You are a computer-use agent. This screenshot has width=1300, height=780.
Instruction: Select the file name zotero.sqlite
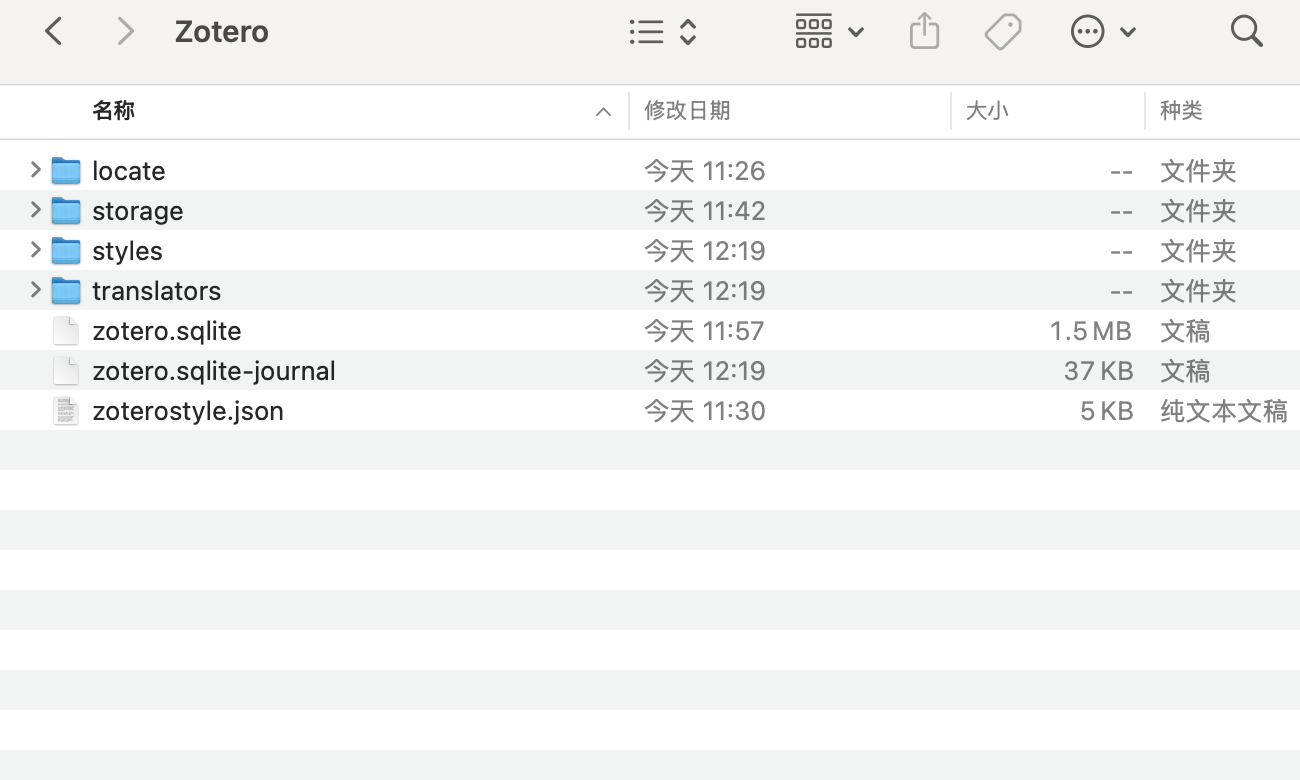(167, 331)
